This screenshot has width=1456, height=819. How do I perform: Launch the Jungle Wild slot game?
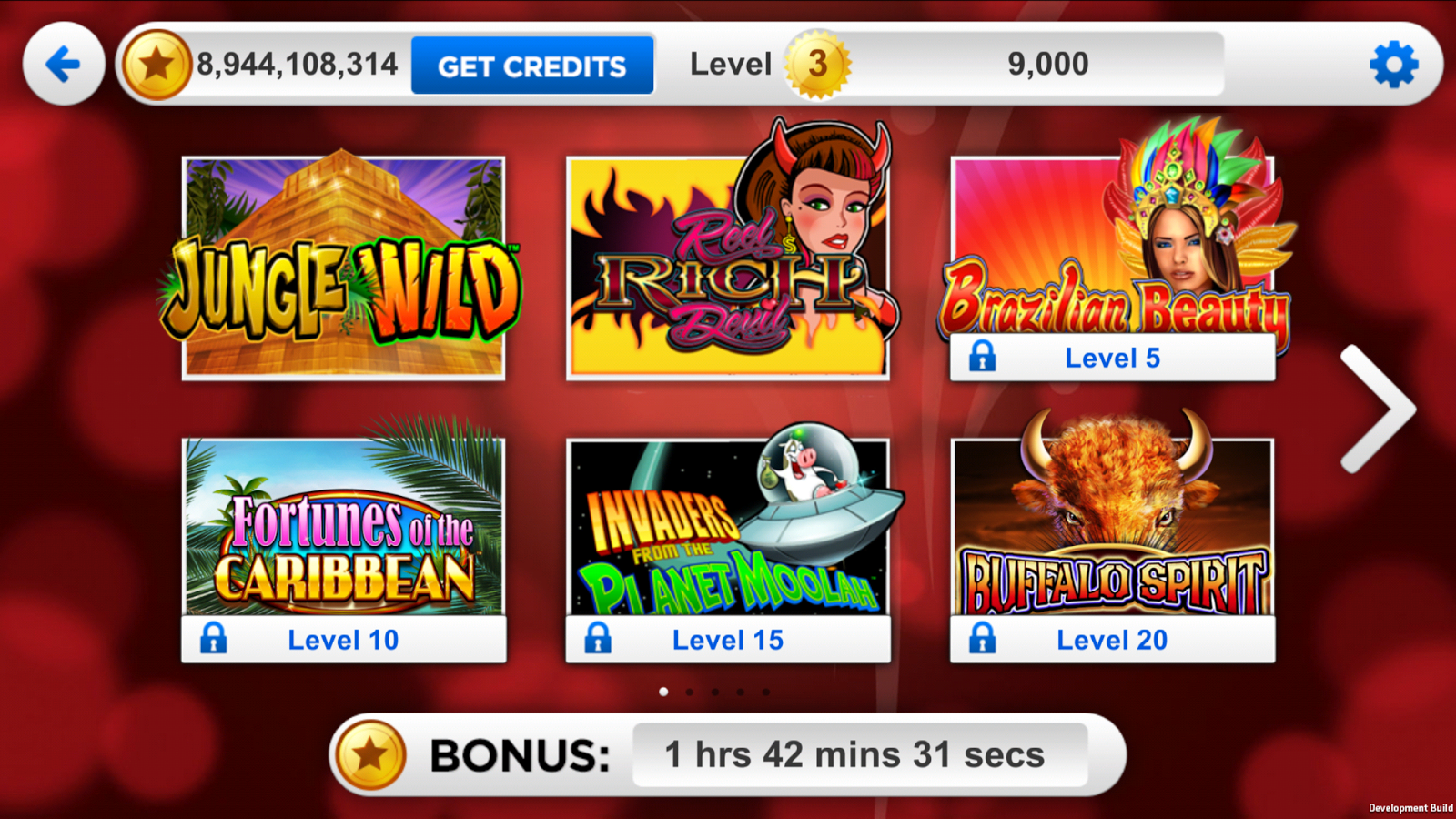343,268
